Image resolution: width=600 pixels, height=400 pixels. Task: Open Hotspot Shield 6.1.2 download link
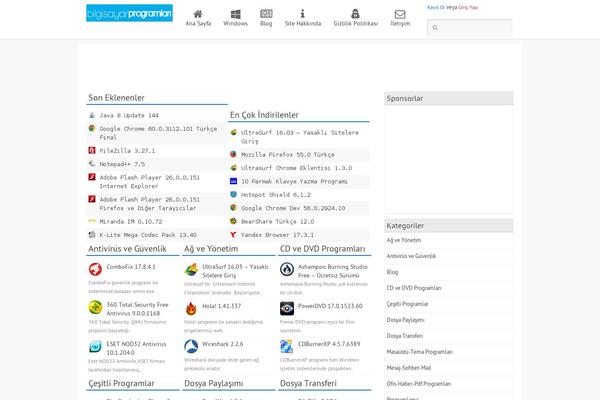[x=275, y=195]
